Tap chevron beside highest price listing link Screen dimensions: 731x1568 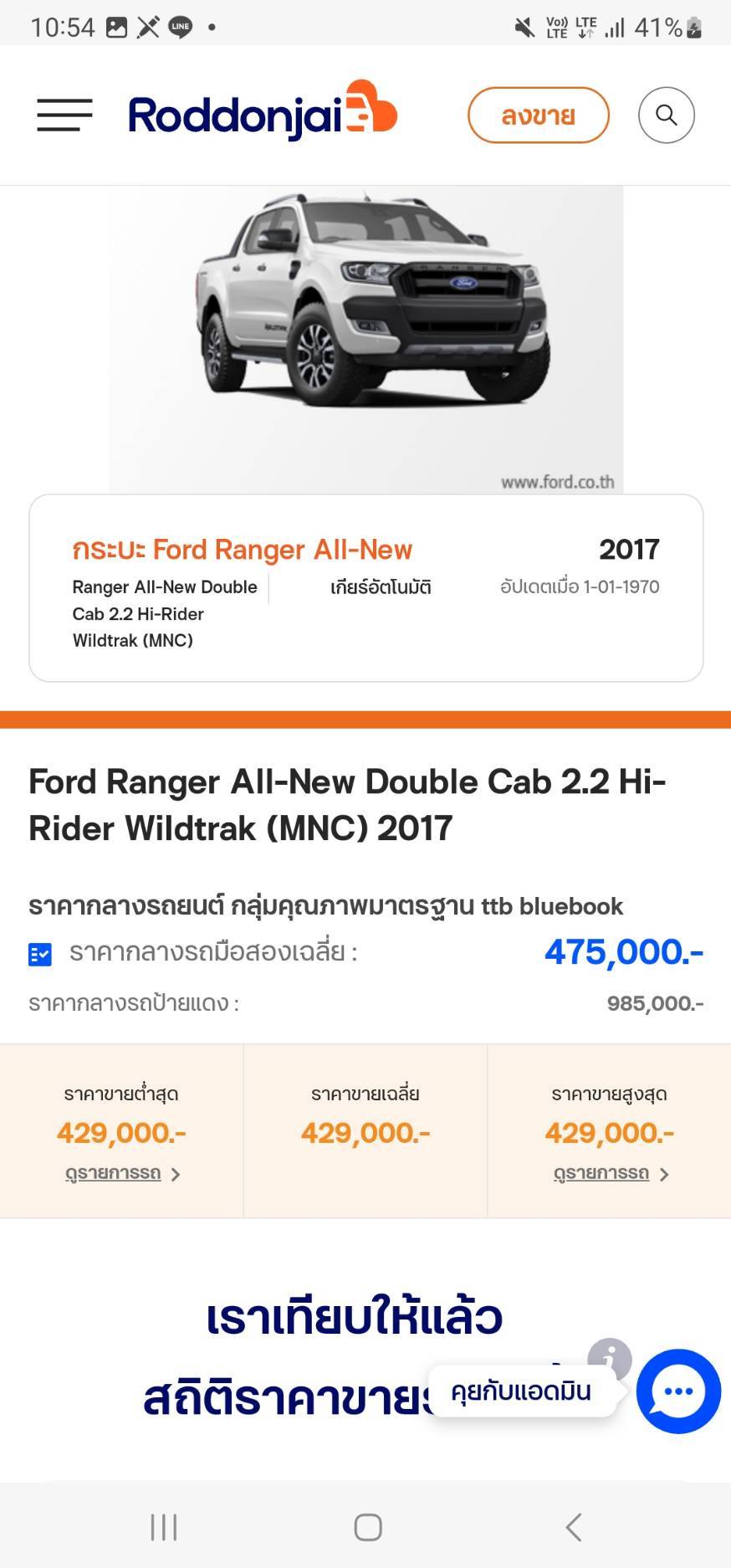(664, 1175)
